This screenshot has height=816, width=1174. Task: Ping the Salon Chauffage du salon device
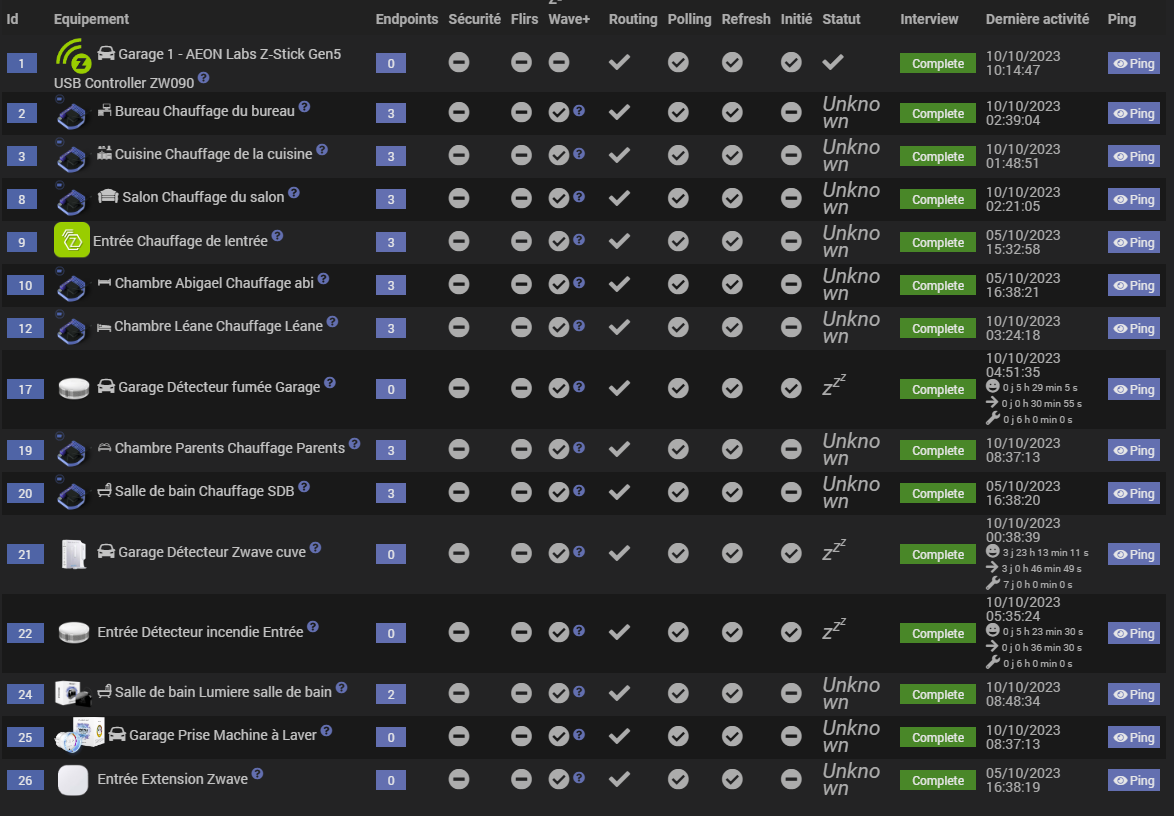tap(1133, 200)
